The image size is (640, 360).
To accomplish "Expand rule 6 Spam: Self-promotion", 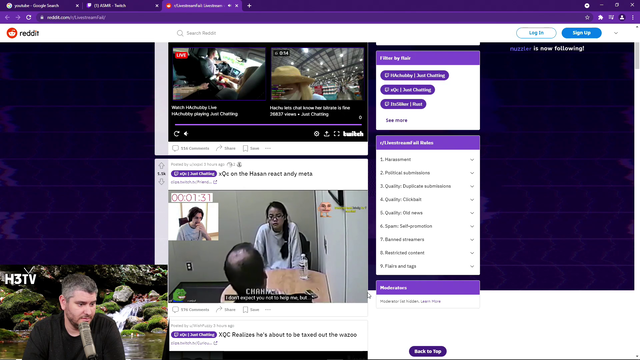I will pyautogui.click(x=427, y=226).
